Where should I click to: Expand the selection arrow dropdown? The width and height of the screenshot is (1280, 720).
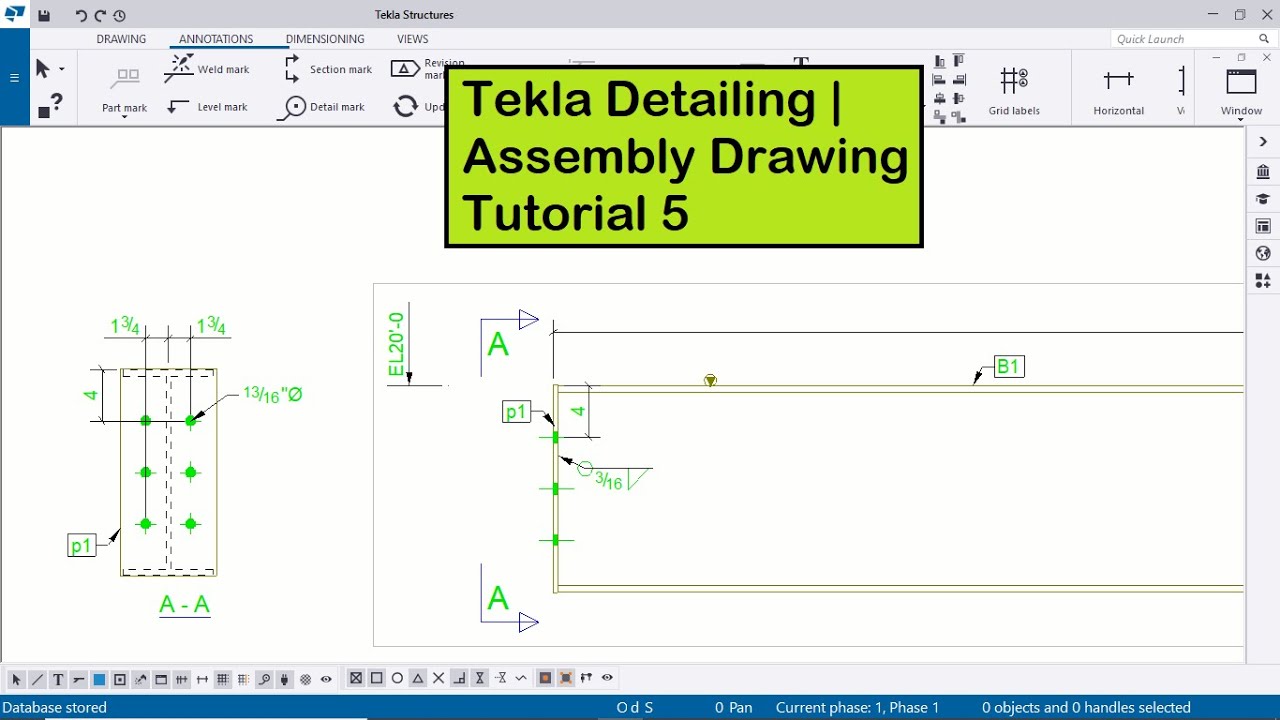pyautogui.click(x=62, y=69)
